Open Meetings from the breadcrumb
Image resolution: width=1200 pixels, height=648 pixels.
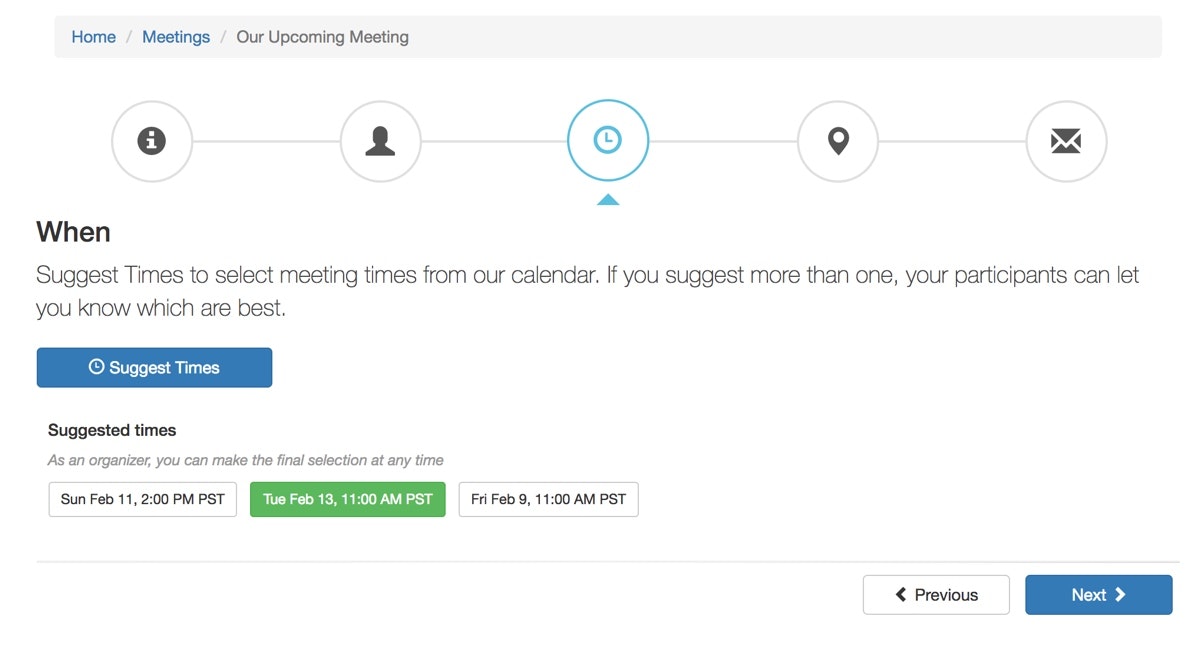pyautogui.click(x=176, y=36)
